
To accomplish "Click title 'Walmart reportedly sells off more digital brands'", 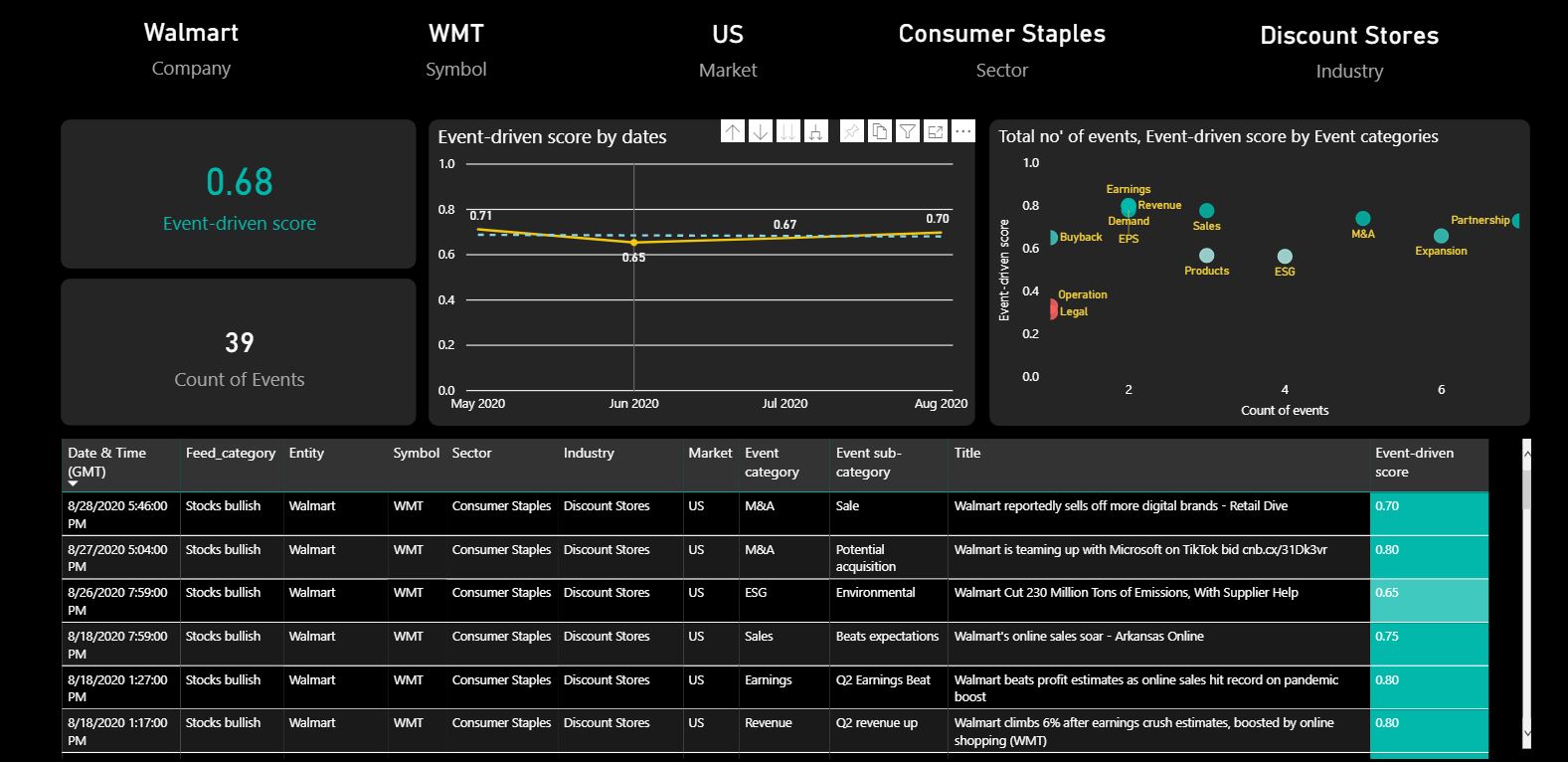I will coord(1121,505).
